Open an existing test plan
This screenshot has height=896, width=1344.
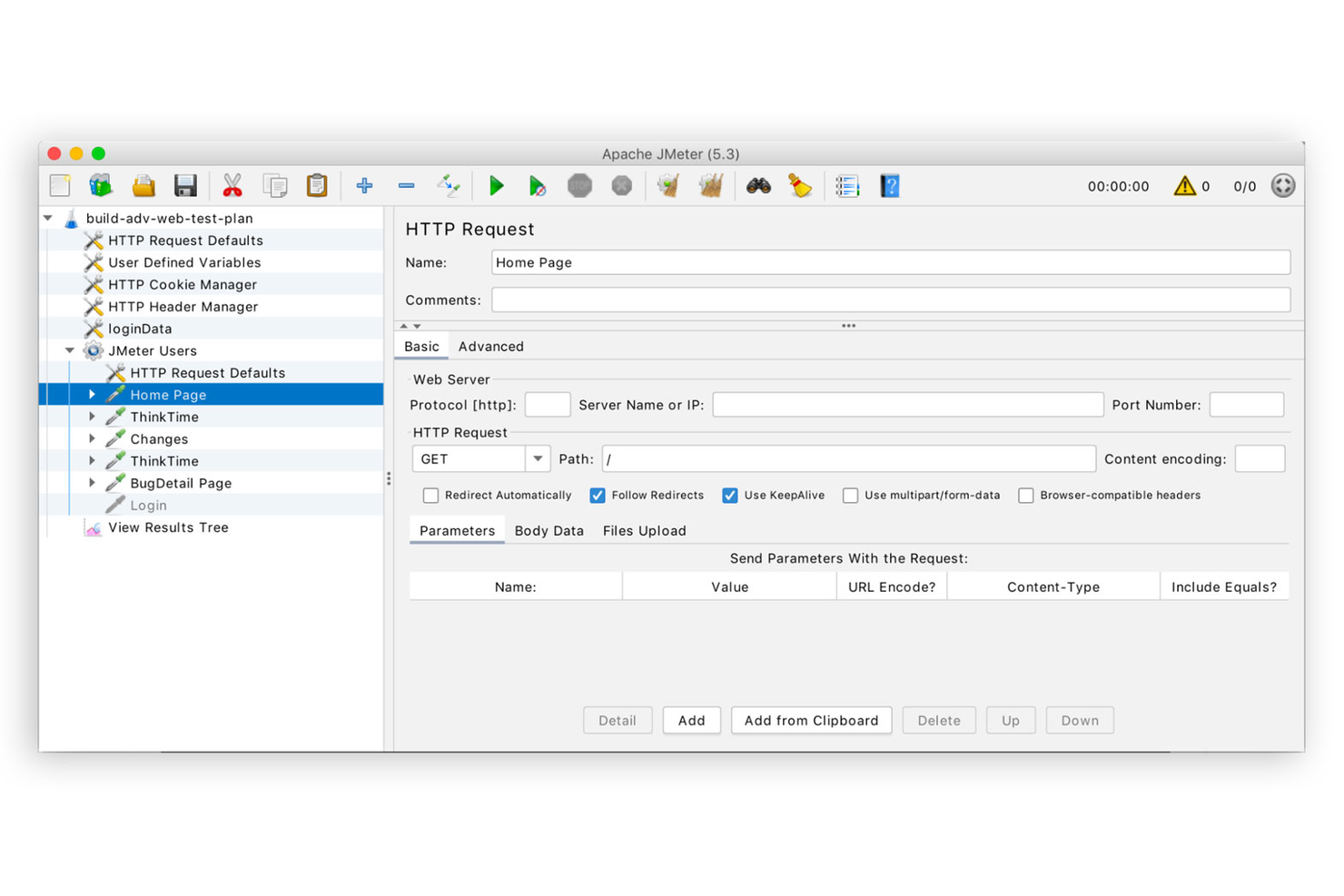click(143, 185)
